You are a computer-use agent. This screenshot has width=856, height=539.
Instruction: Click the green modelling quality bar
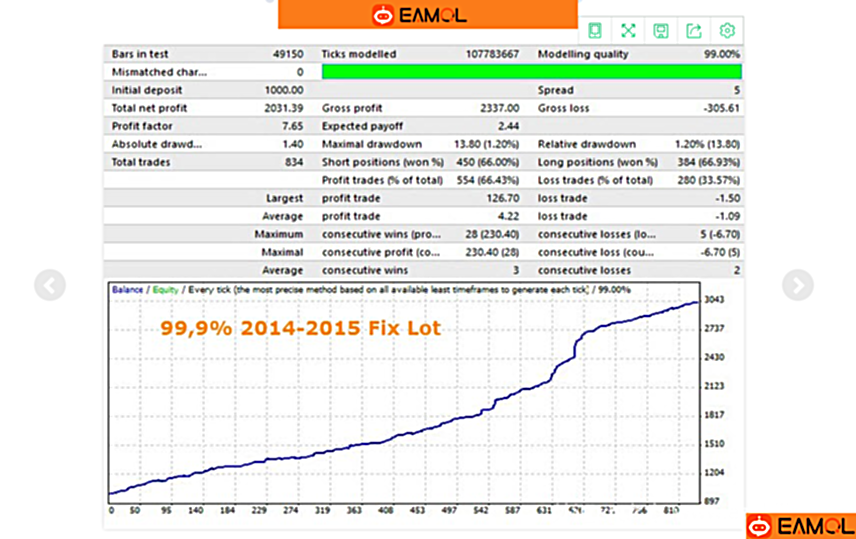[531, 72]
